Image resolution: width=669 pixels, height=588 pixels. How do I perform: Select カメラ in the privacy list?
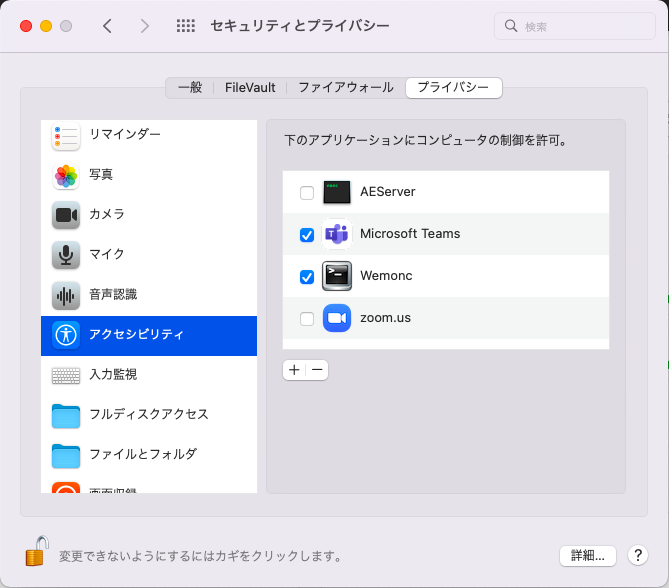coord(149,215)
